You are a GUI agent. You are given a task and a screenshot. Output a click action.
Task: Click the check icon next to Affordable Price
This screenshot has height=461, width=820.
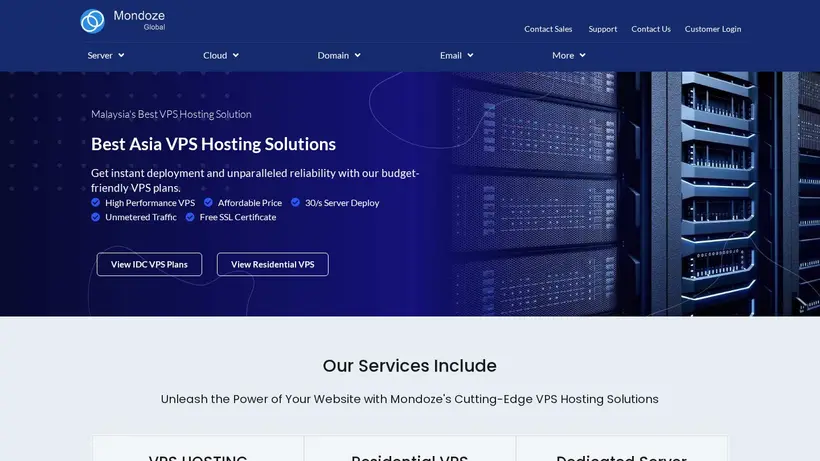pos(208,202)
